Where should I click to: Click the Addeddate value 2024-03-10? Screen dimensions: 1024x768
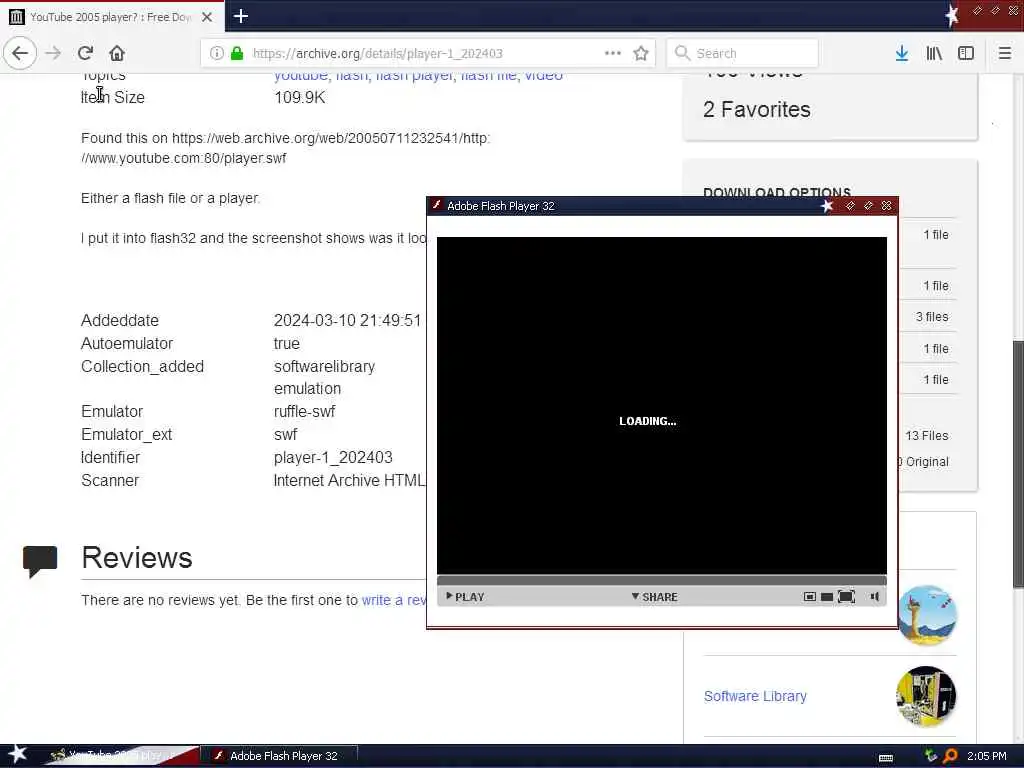pyautogui.click(x=347, y=320)
